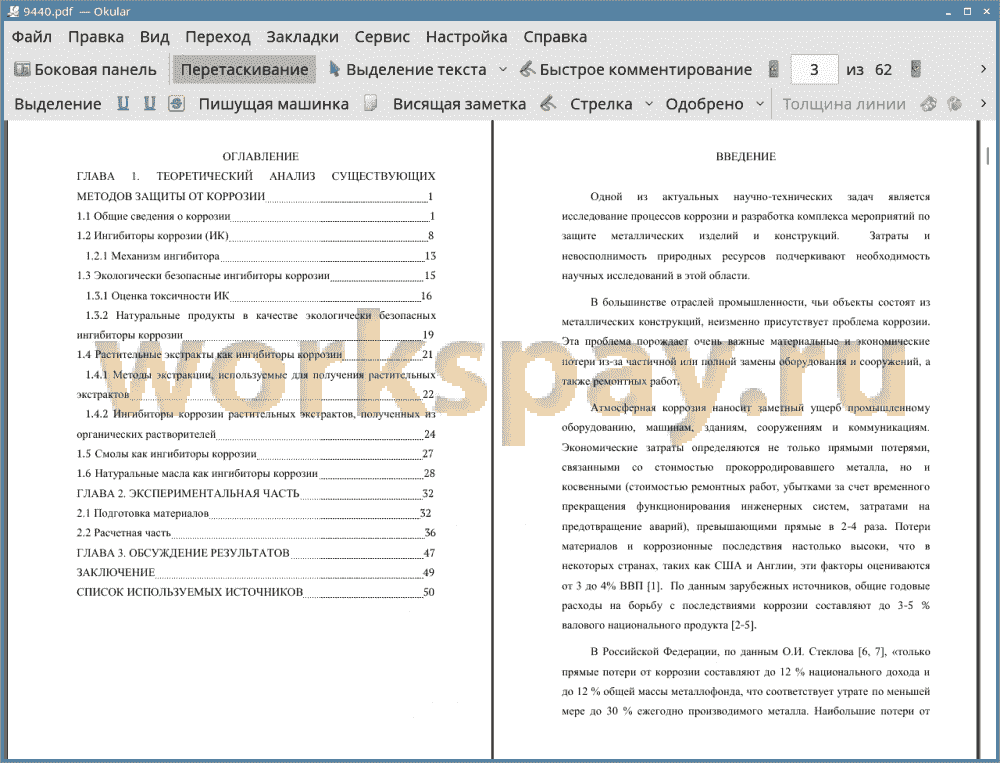Select the Стрелка arrow annotation tool
The image size is (1000, 763).
pos(601,104)
